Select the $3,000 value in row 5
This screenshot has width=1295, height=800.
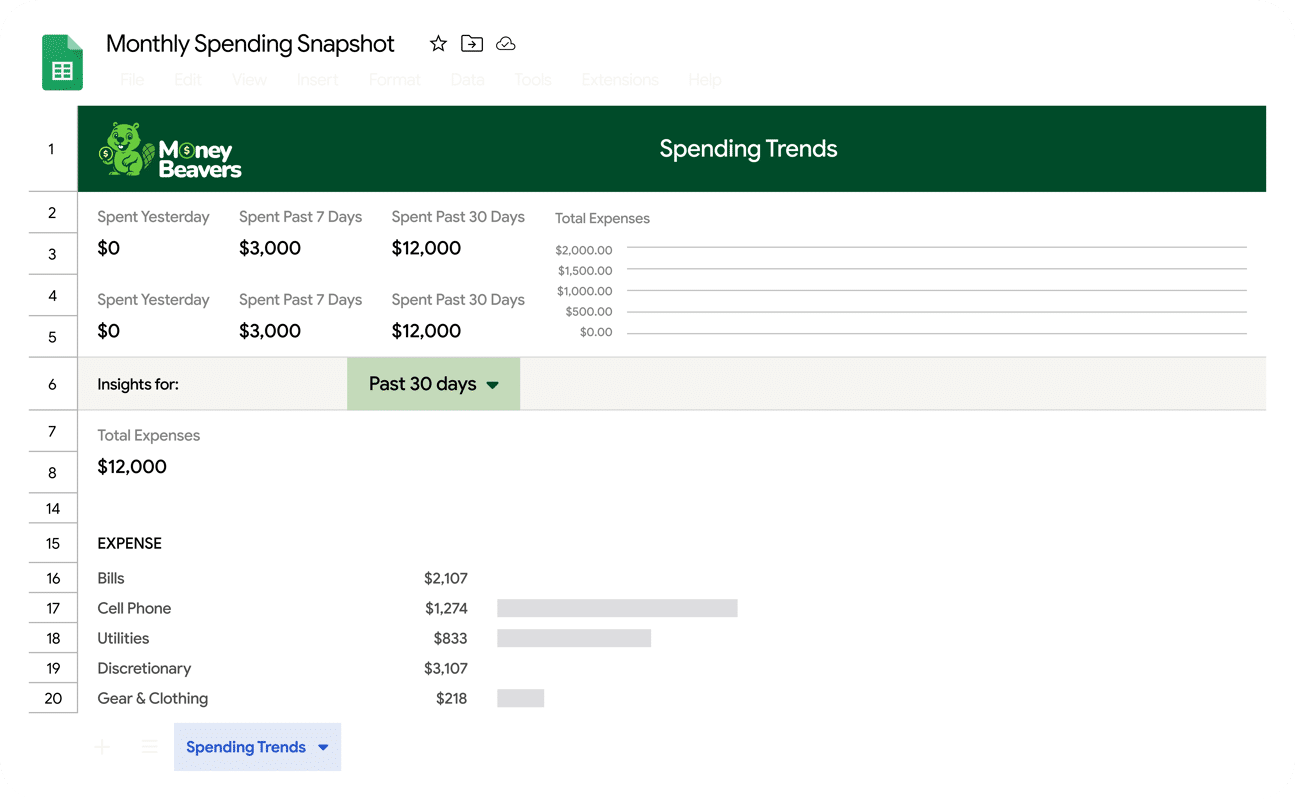pos(270,331)
